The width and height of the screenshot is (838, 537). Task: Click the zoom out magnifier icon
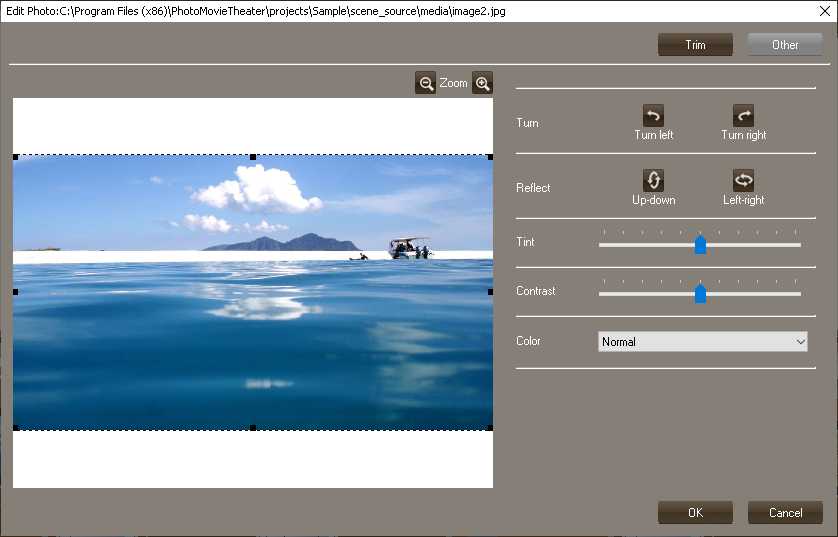[425, 83]
